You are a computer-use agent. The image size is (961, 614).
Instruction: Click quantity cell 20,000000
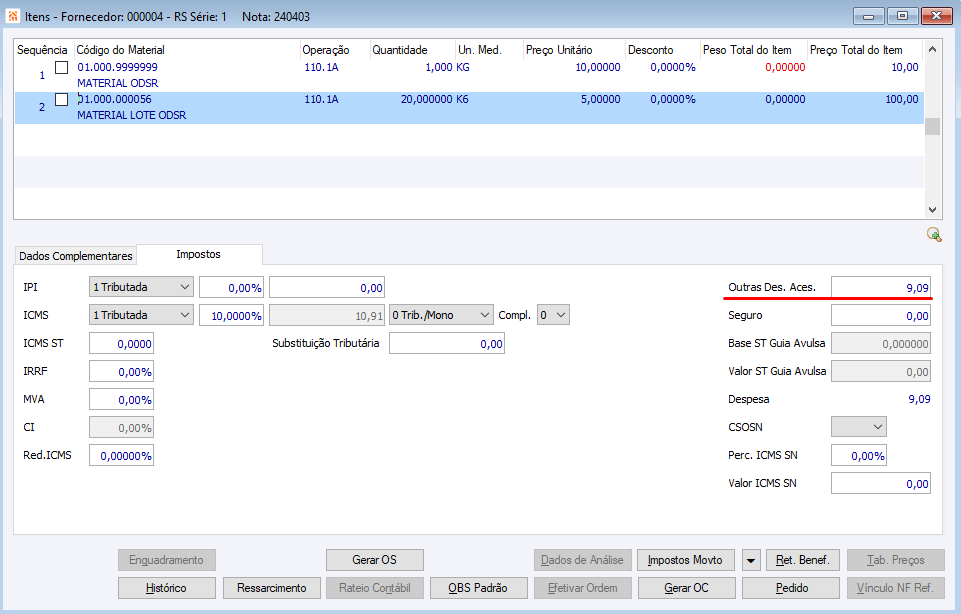(427, 99)
